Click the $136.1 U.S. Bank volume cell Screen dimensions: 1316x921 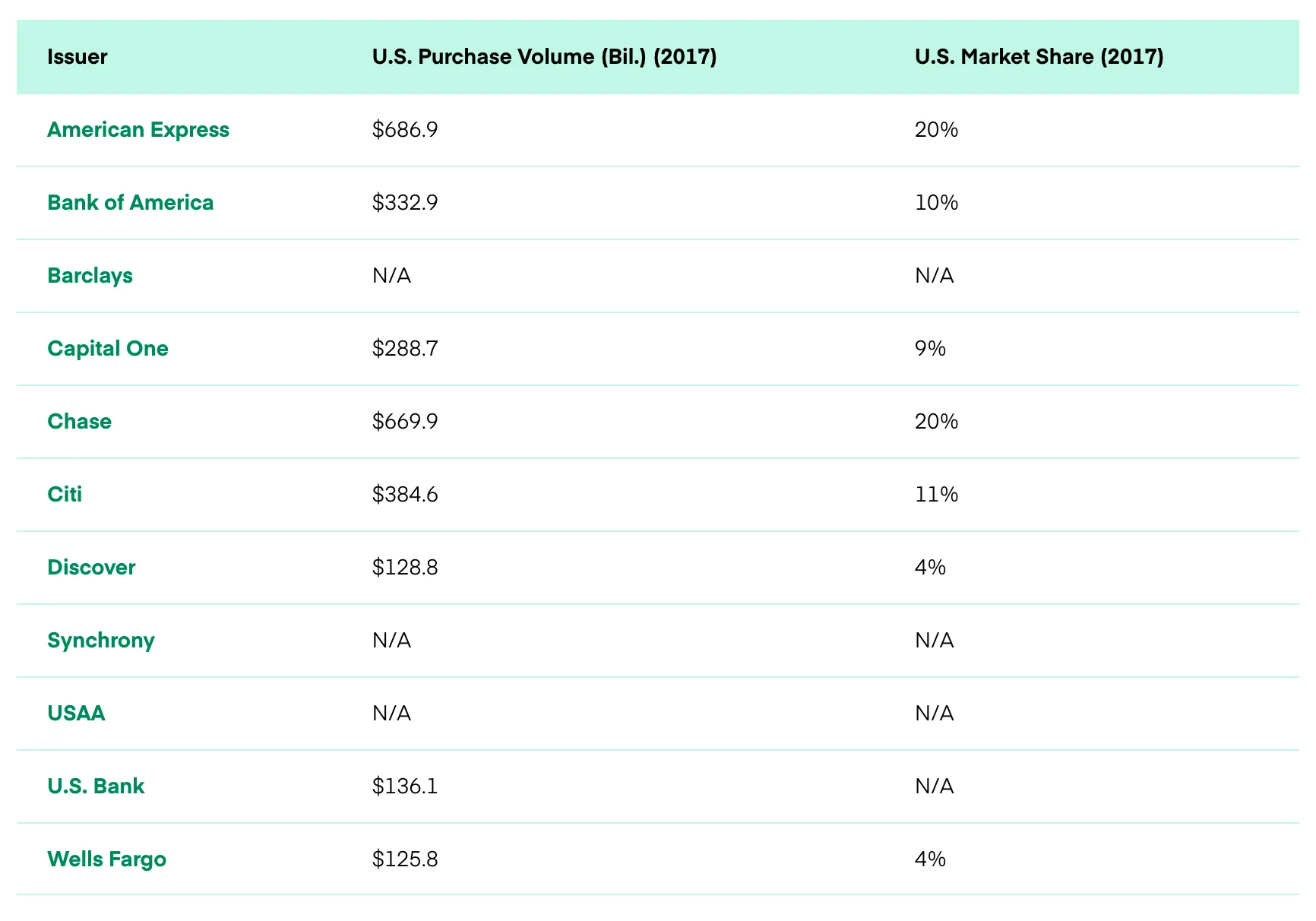405,786
